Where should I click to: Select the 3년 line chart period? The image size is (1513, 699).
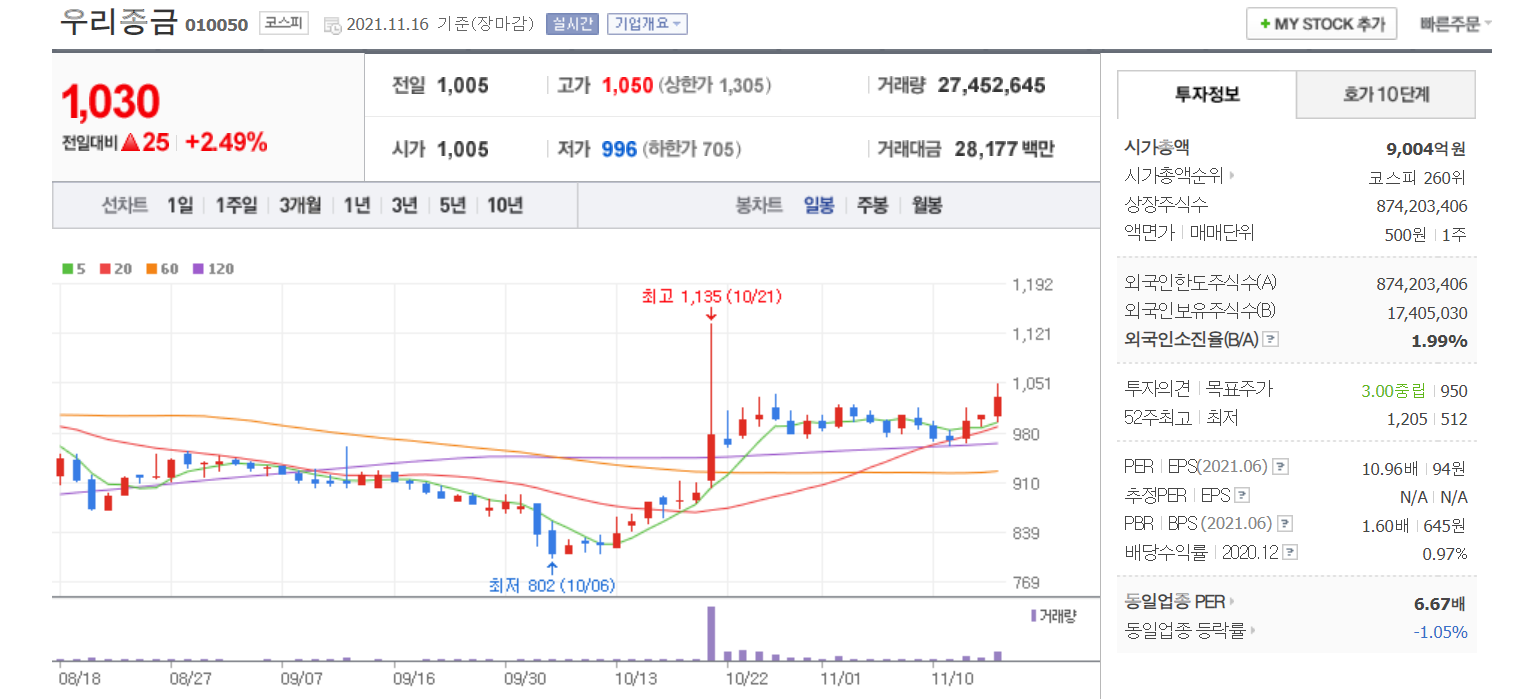(x=404, y=206)
